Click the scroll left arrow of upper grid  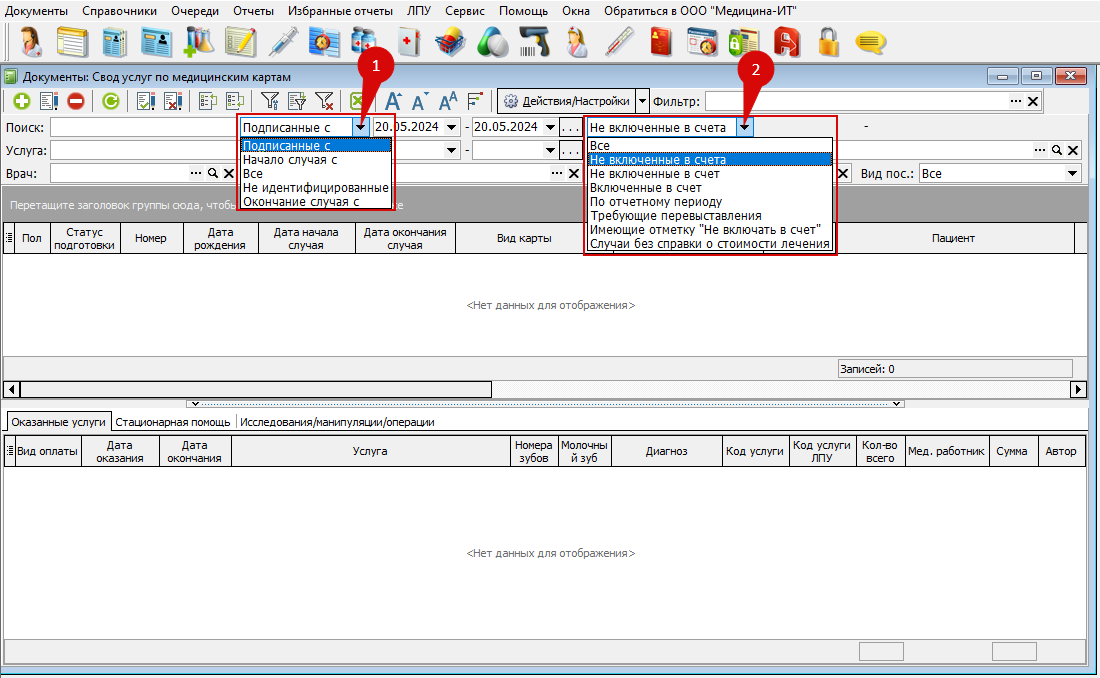11,389
